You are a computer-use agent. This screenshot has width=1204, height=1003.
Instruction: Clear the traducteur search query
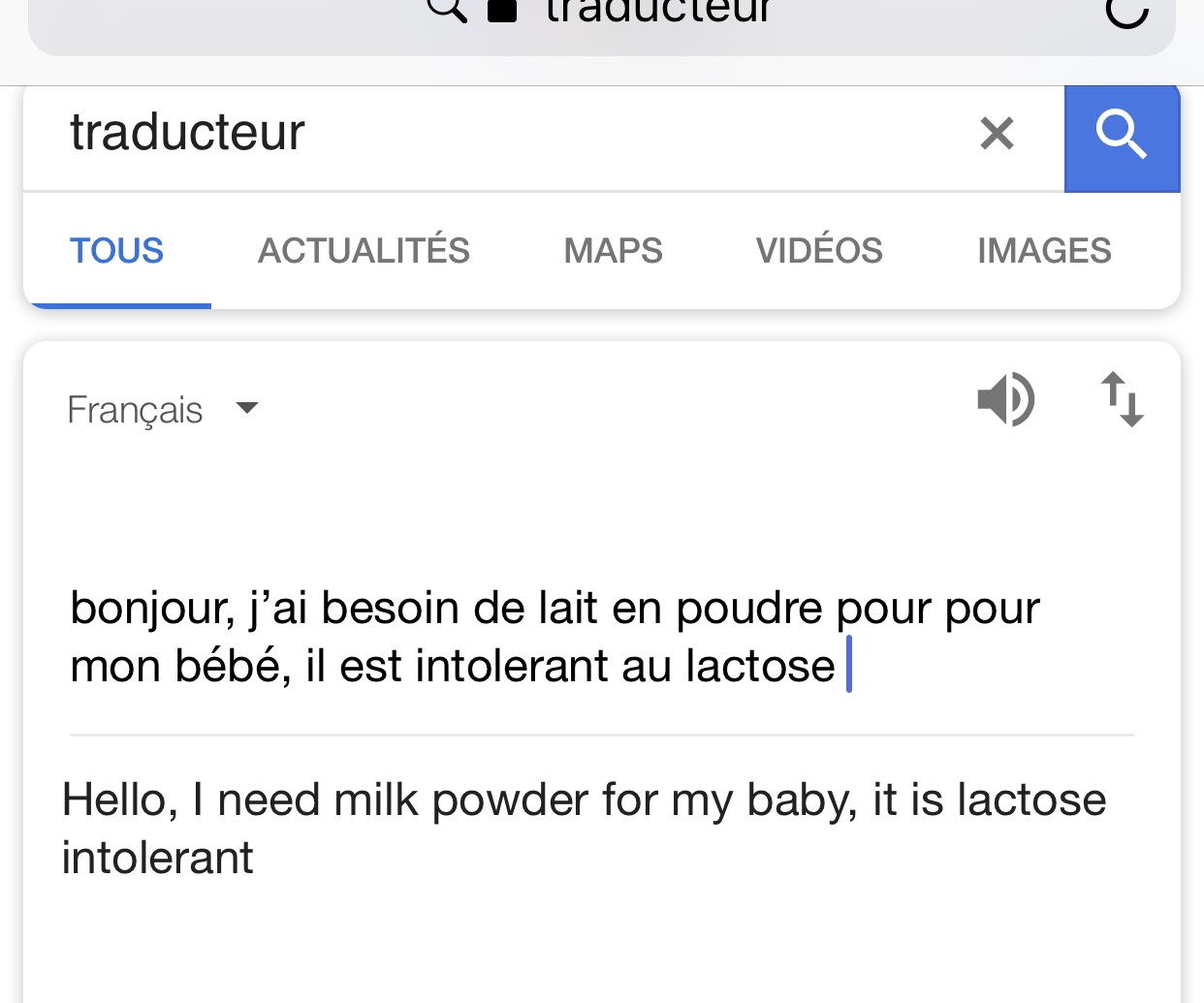click(x=997, y=134)
